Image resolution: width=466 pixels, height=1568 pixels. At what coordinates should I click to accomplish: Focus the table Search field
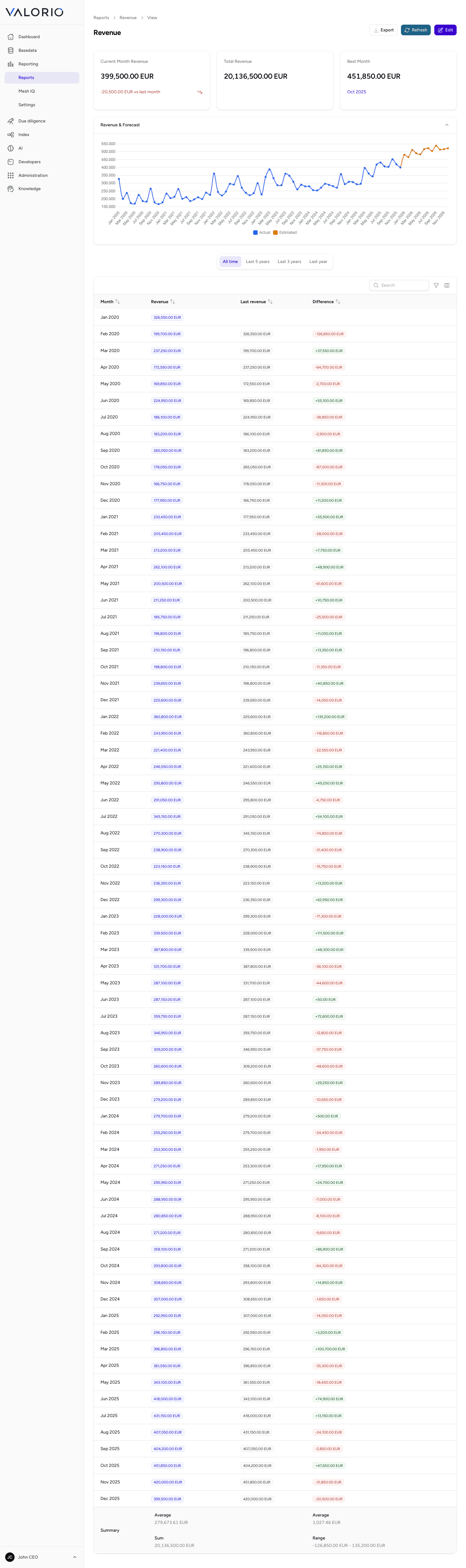coord(399,285)
